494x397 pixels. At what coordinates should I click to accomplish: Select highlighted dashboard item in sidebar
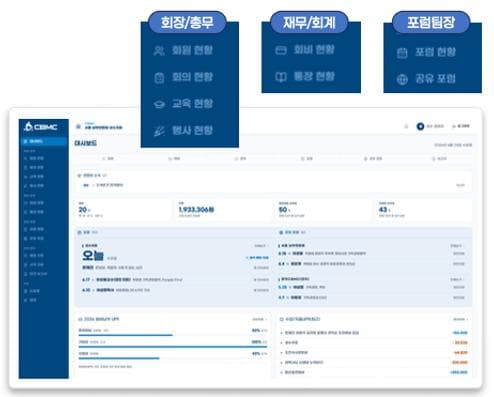point(44,141)
